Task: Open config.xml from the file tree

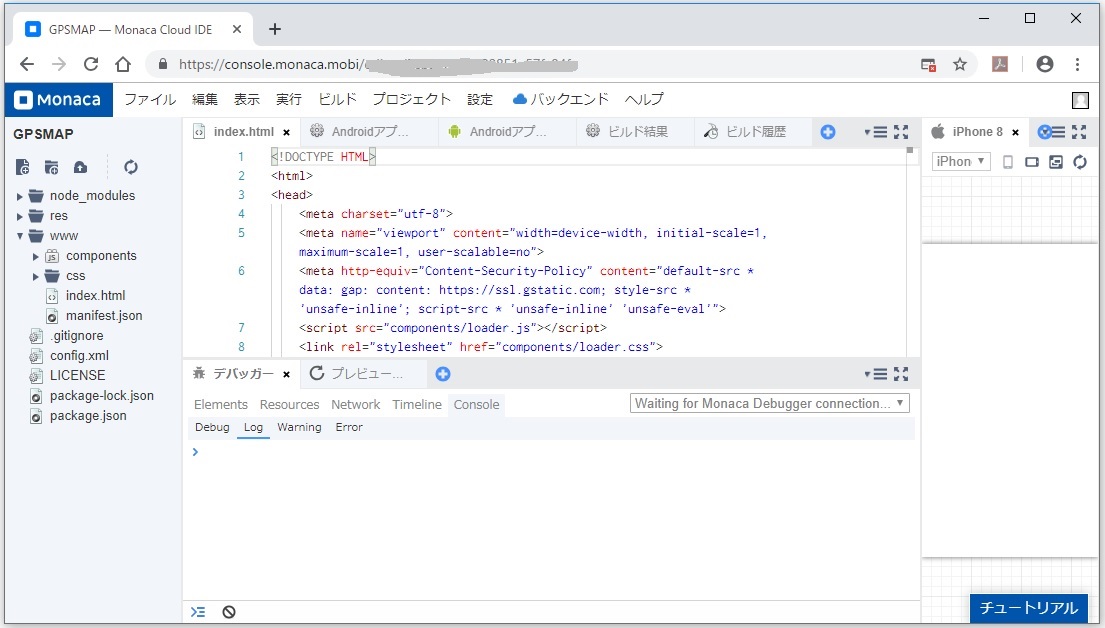Action: tap(79, 355)
